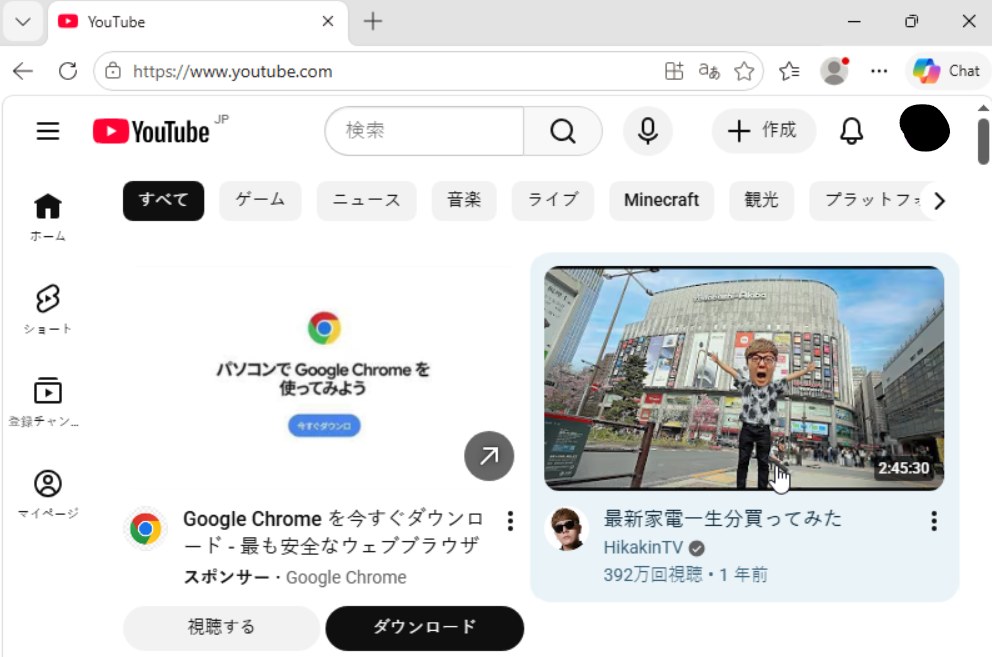Go back with browser back arrow
Image resolution: width=992 pixels, height=657 pixels.
23,71
